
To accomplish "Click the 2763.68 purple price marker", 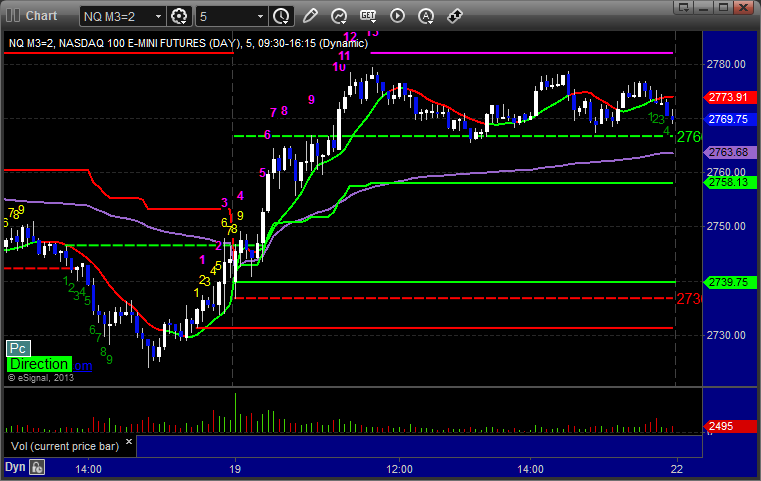I will 730,152.
